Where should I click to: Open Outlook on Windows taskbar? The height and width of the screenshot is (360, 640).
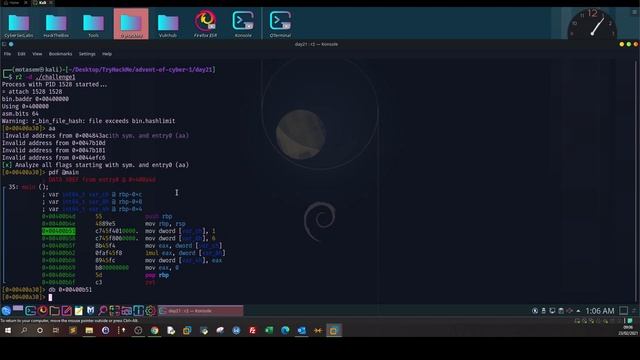[x=301, y=331]
